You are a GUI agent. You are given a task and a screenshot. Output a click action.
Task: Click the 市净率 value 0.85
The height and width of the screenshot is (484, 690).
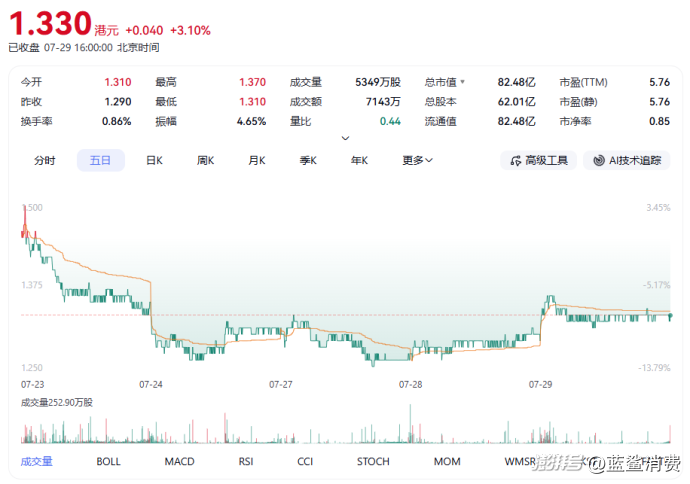[x=659, y=121]
